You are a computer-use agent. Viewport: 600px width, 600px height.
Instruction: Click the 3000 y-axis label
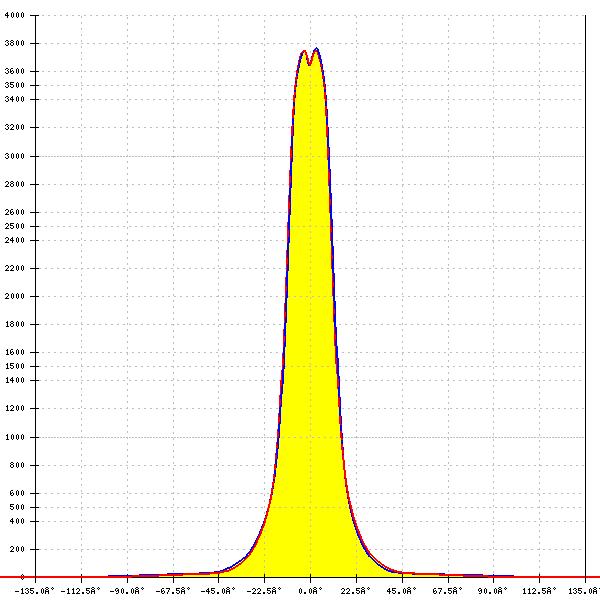15,156
